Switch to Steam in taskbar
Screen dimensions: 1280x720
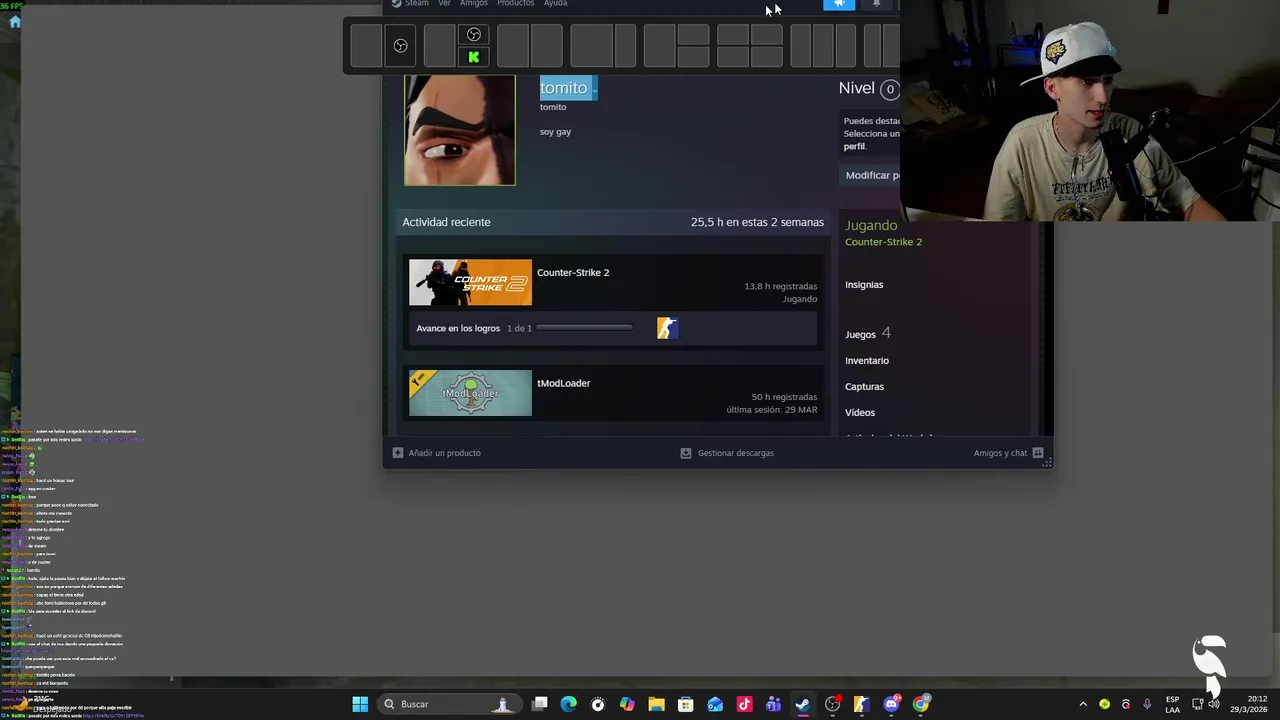pyautogui.click(x=803, y=704)
